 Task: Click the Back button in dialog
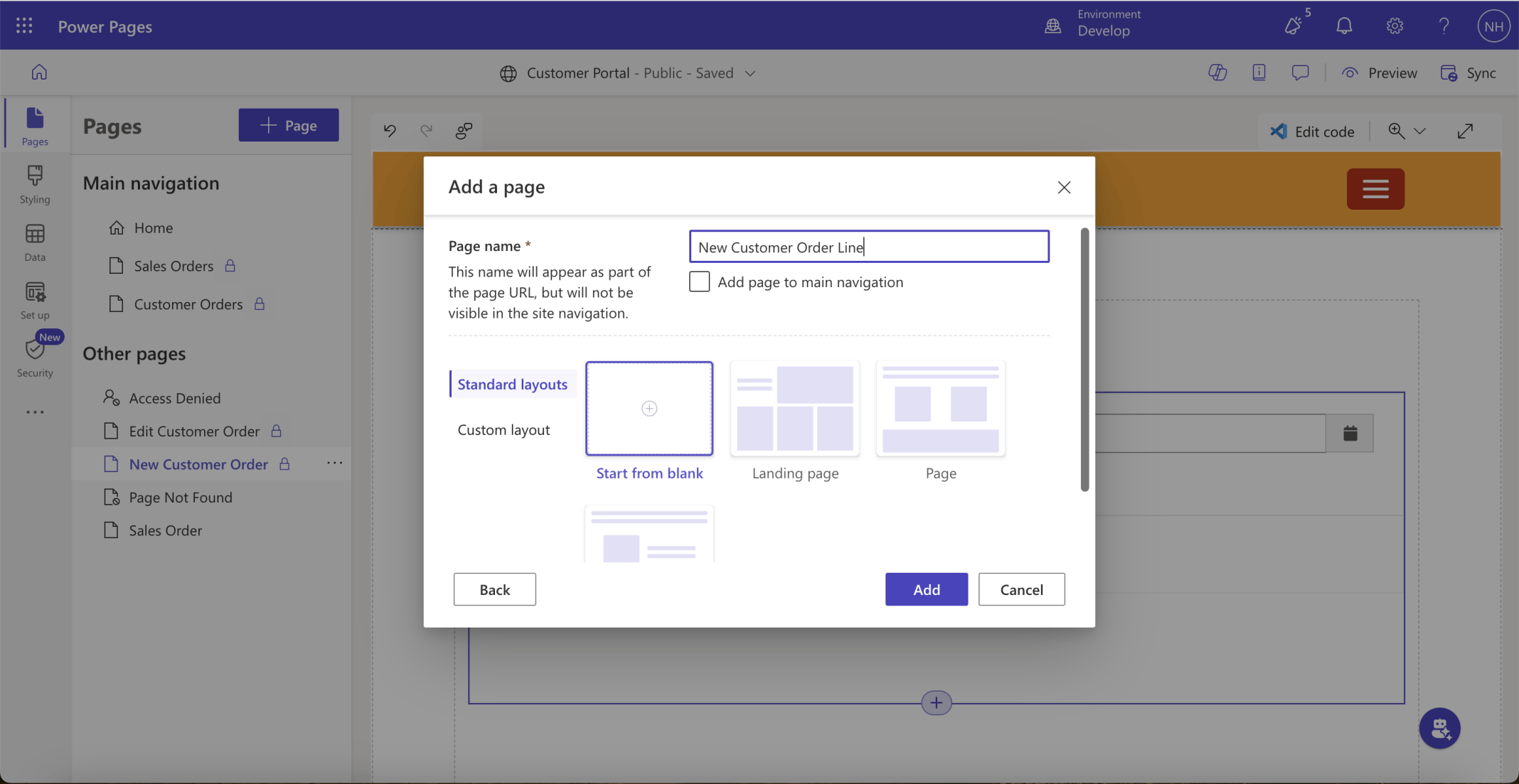pos(494,589)
